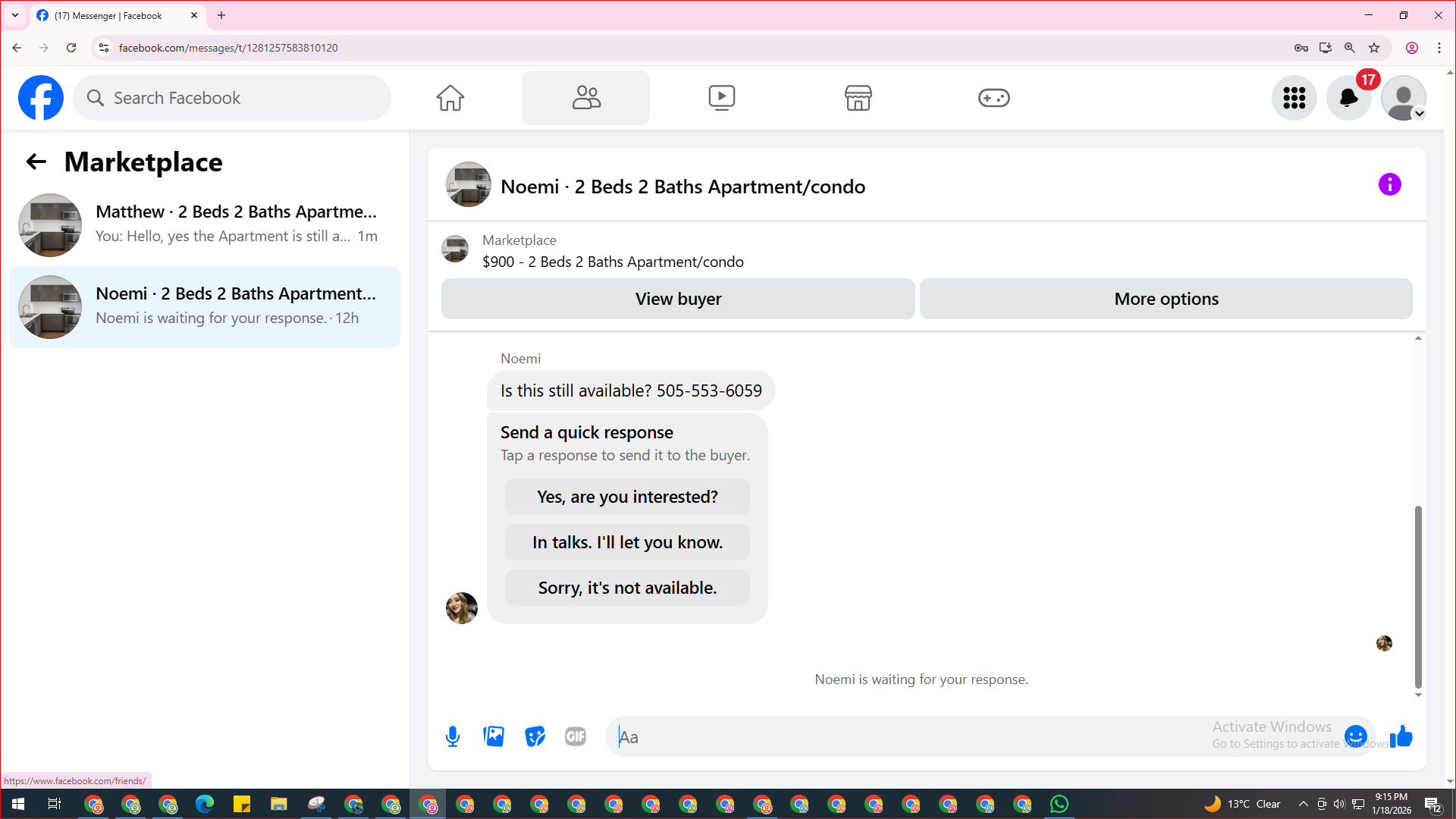Click the View buyer button
This screenshot has width=1456, height=819.
pos(678,299)
